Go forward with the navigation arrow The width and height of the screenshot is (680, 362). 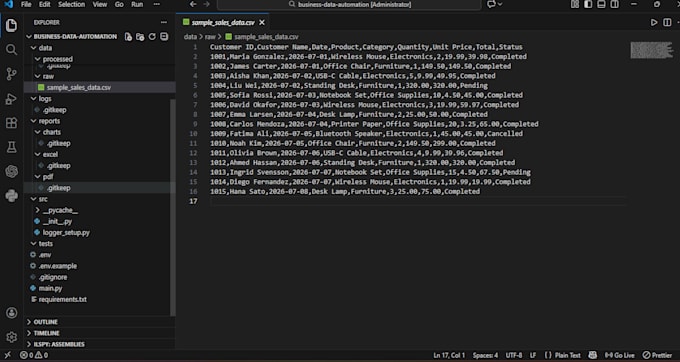pyautogui.click(x=206, y=4)
